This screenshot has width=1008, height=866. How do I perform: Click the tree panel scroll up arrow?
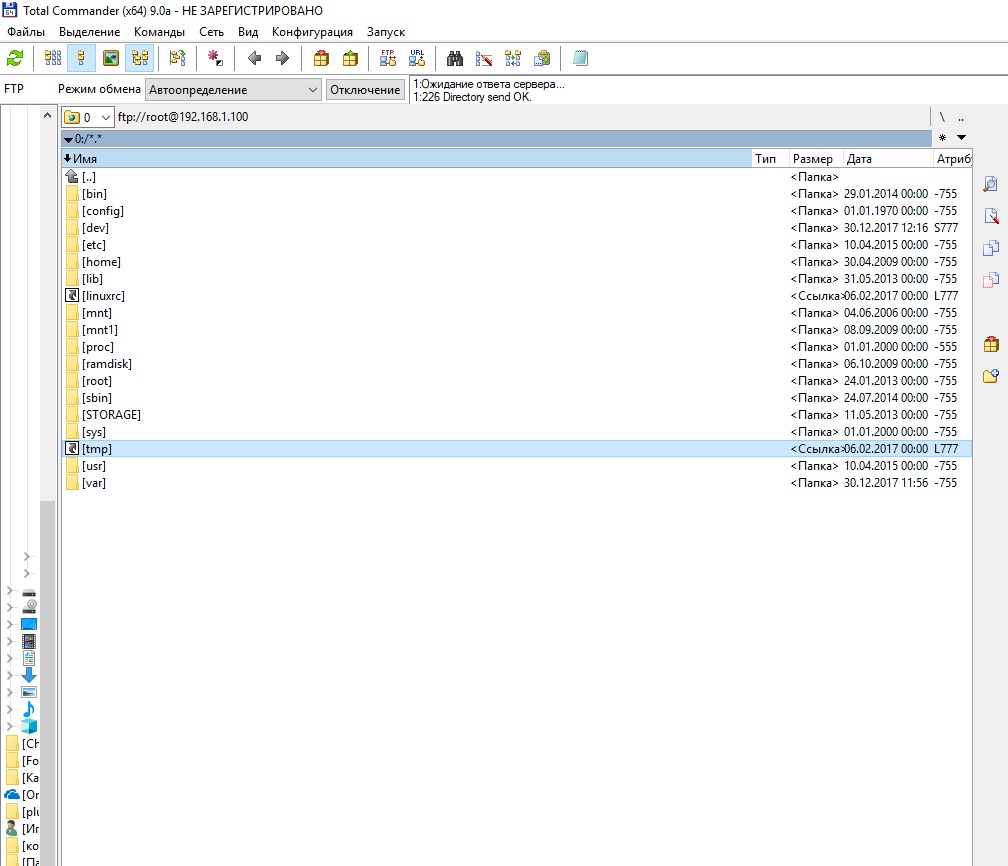pos(47,116)
